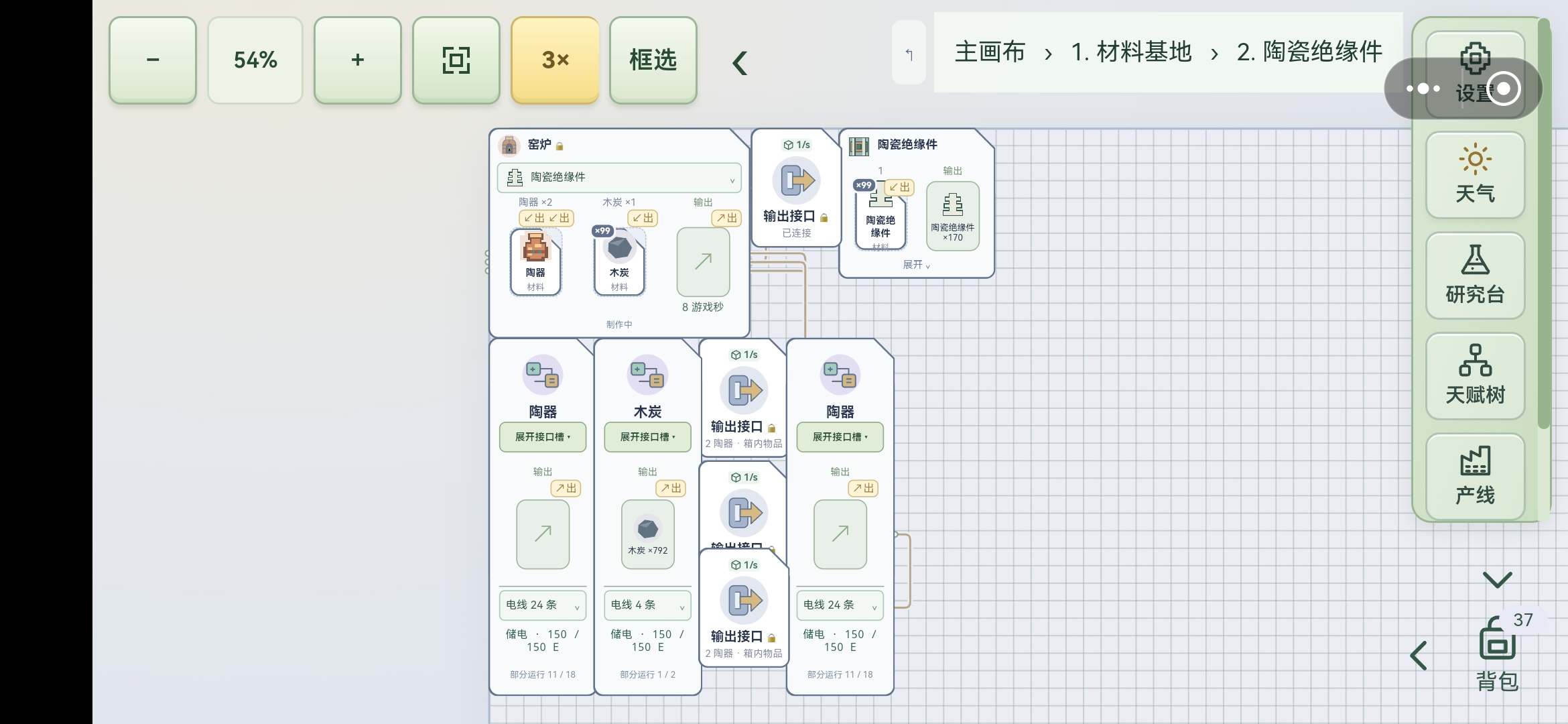Click the middle 1/s 输出接口 icon
Image resolution: width=1568 pixels, height=724 pixels.
point(744,513)
